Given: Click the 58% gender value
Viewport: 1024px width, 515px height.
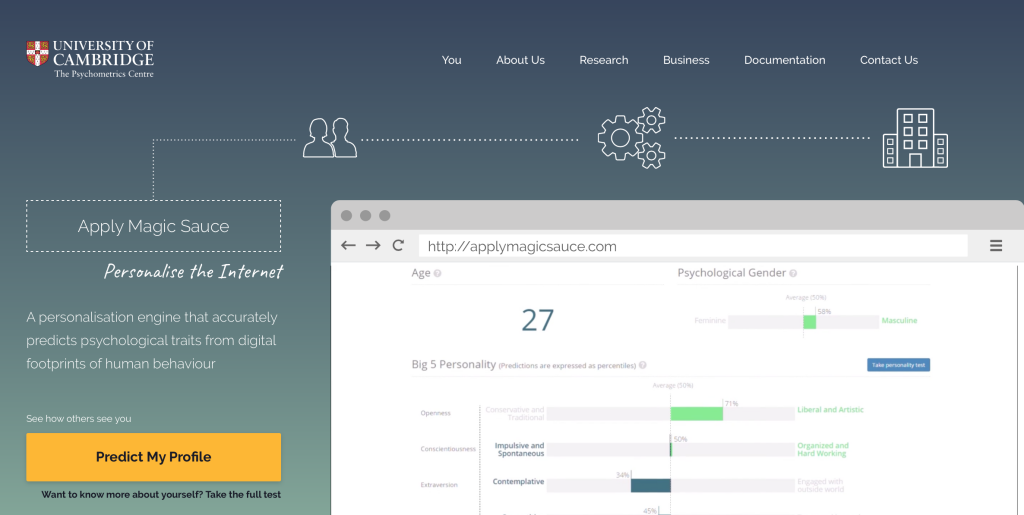Looking at the screenshot, I should pyautogui.click(x=824, y=311).
